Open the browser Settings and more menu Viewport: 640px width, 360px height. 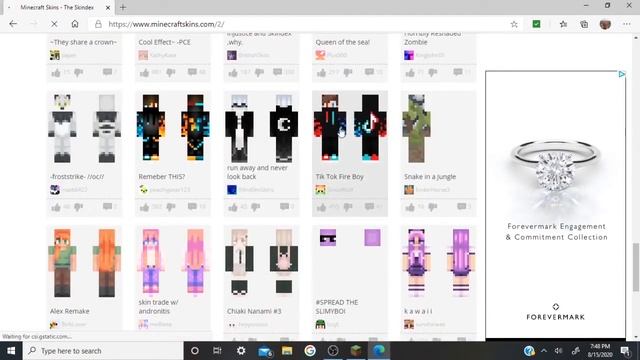(x=627, y=24)
